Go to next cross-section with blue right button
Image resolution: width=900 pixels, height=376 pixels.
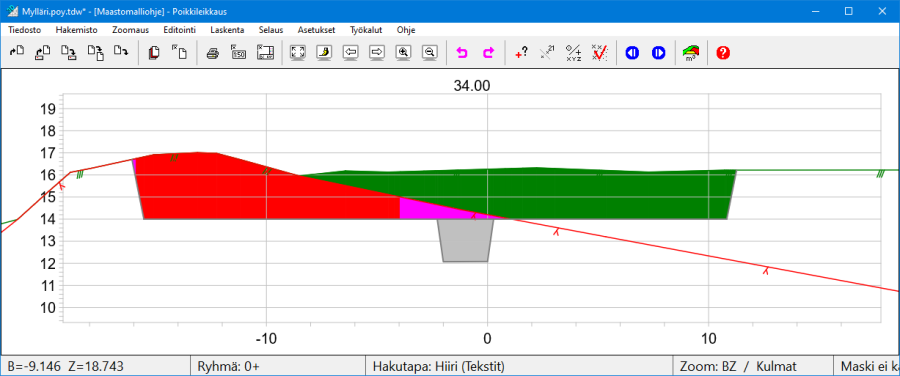click(658, 53)
